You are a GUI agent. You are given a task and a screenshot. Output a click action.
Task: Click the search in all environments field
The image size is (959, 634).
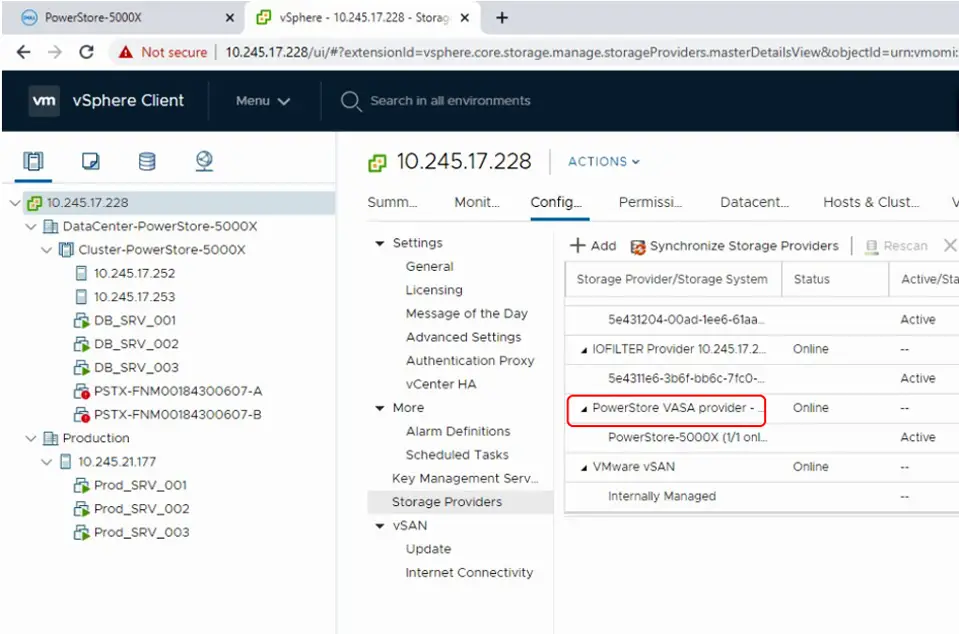(x=450, y=101)
